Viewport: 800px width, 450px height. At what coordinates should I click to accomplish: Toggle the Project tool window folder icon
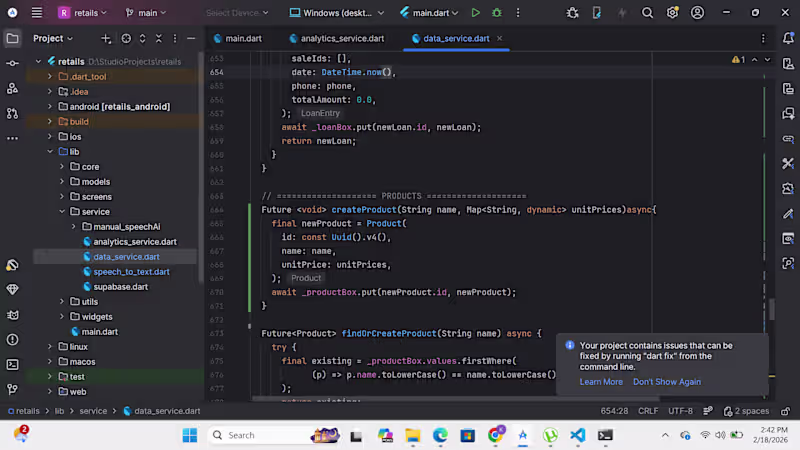click(12, 38)
